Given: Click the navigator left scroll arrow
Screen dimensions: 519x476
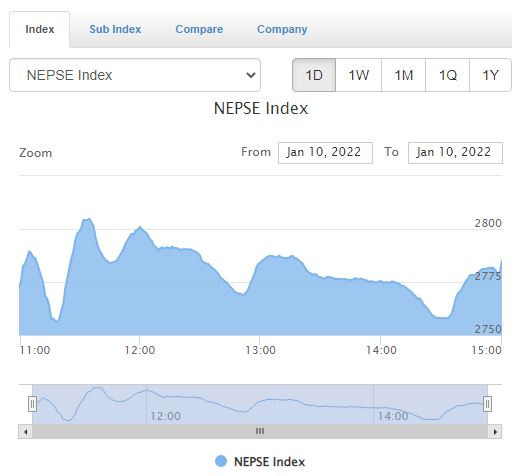Looking at the screenshot, I should 25,432.
